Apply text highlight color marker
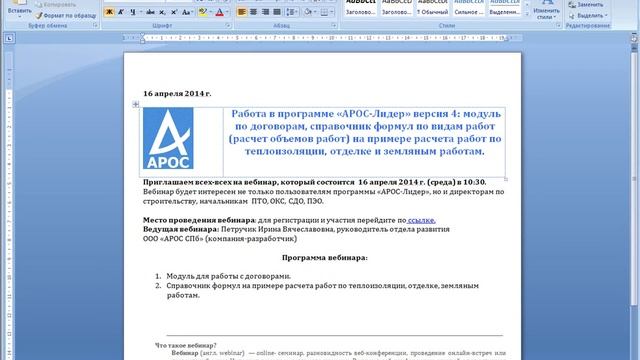 coord(202,12)
